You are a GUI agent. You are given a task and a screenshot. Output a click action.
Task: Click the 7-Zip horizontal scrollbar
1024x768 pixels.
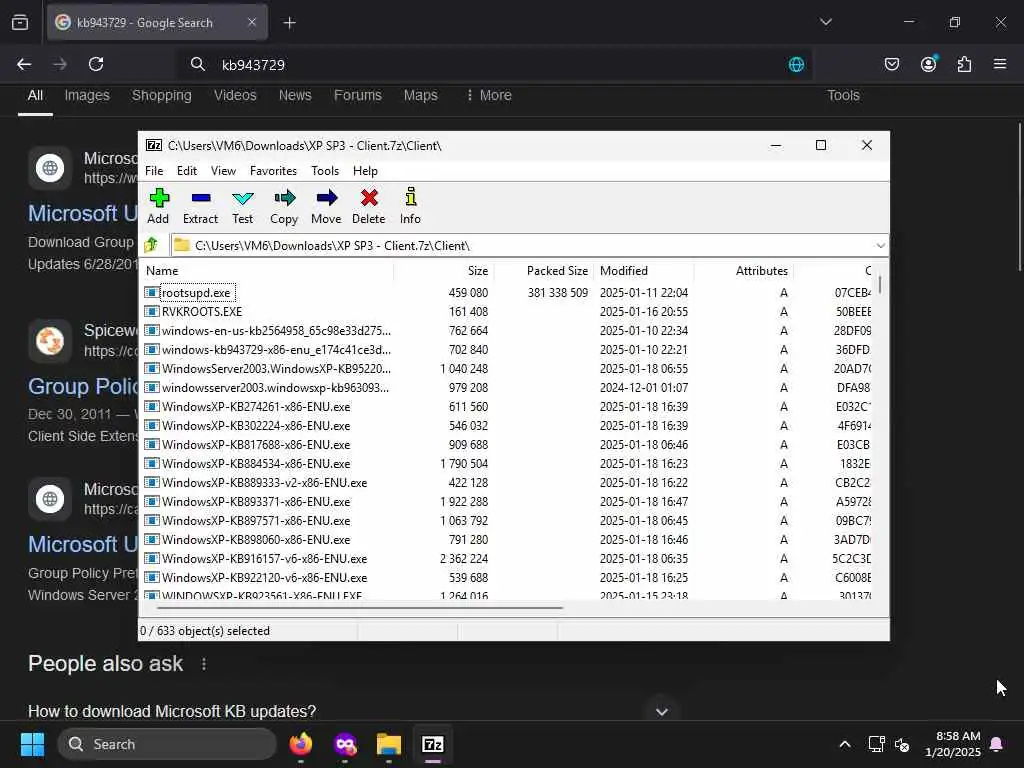coord(360,607)
